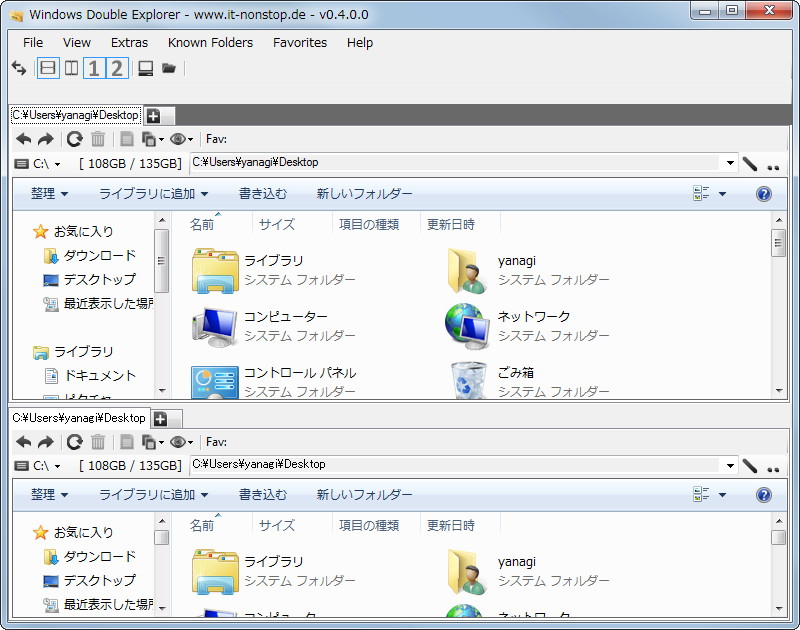The height and width of the screenshot is (630, 800).
Task: Click the two-dots parent folder icon in upper pane
Action: point(773,167)
